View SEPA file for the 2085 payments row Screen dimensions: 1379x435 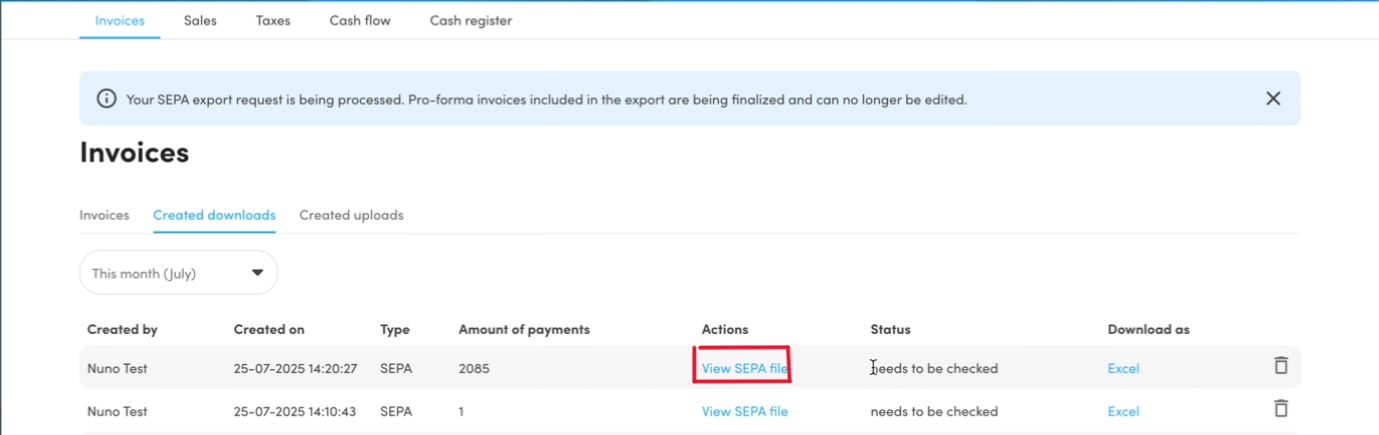745,369
